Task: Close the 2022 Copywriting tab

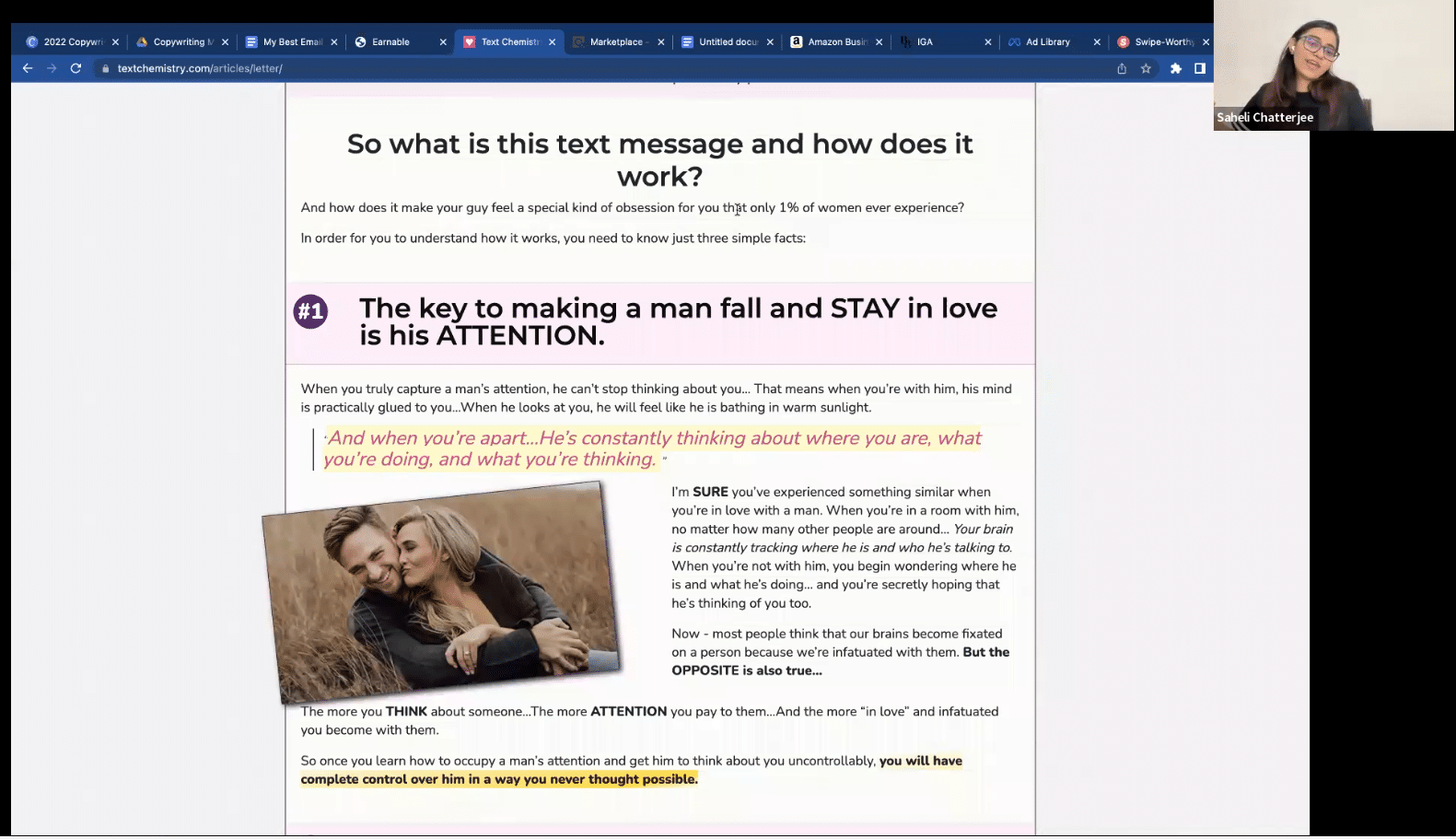Action: (115, 42)
